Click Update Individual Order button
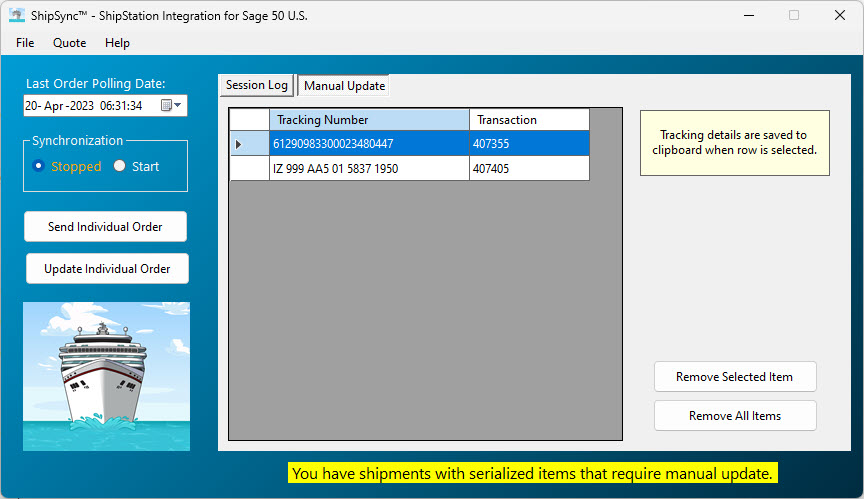 [107, 268]
